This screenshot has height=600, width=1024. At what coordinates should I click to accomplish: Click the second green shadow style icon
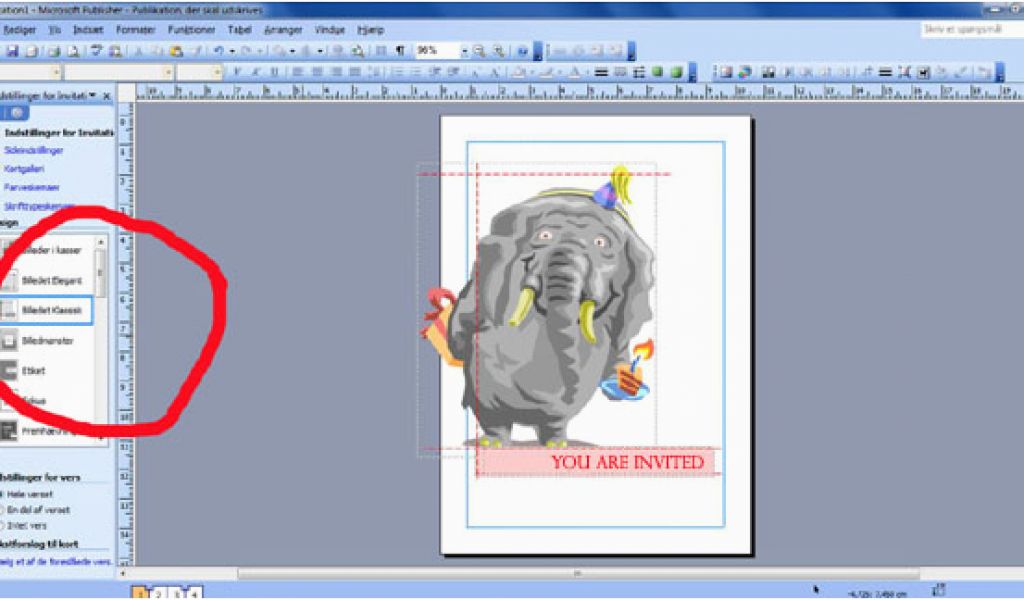pos(677,72)
